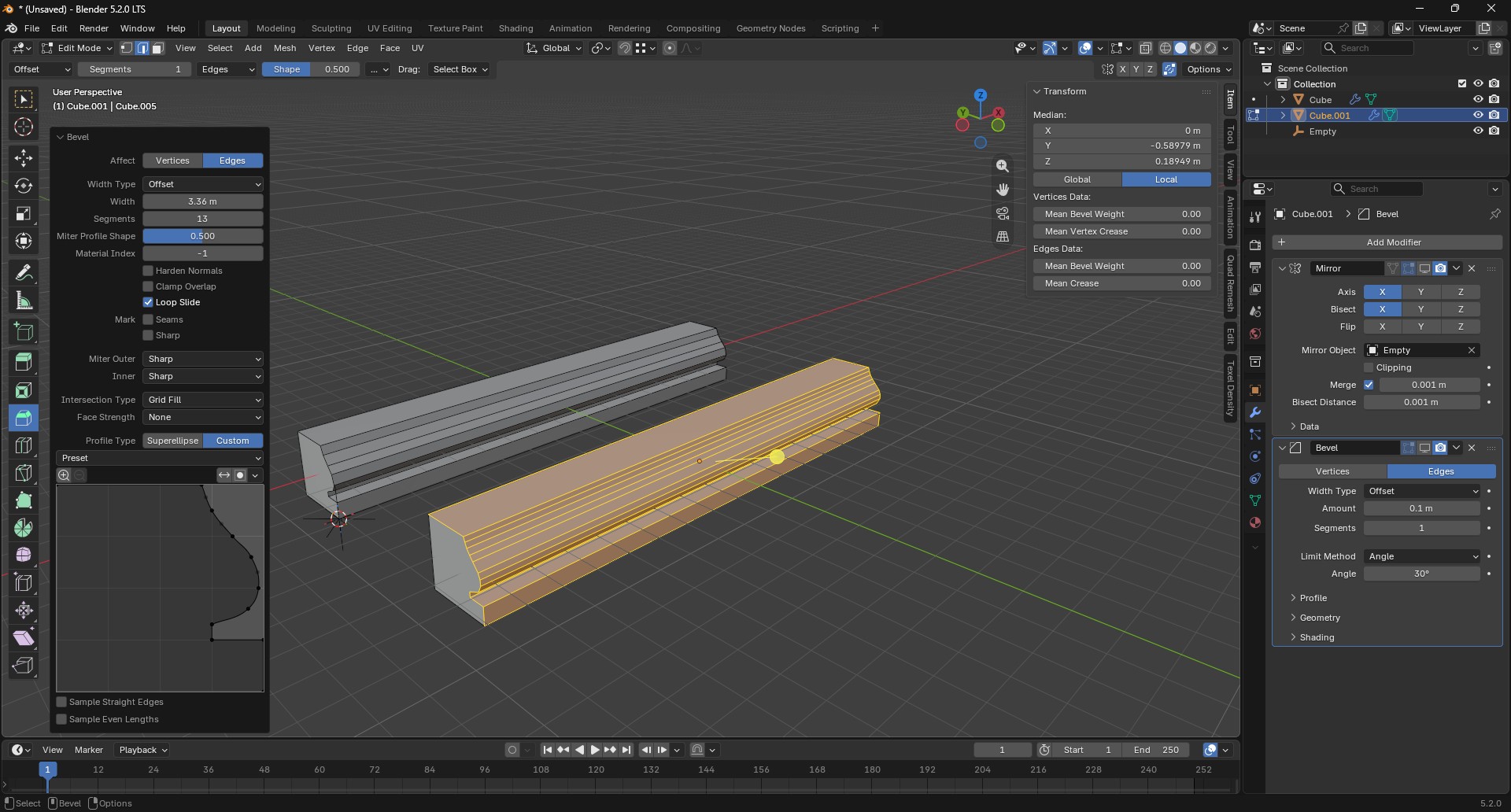This screenshot has height=812, width=1511.
Task: Select the Loop Cut tool
Action: [x=24, y=445]
